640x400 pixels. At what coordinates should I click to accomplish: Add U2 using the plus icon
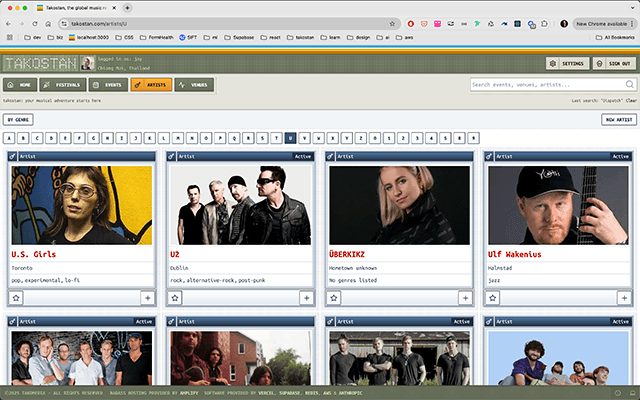[306, 298]
